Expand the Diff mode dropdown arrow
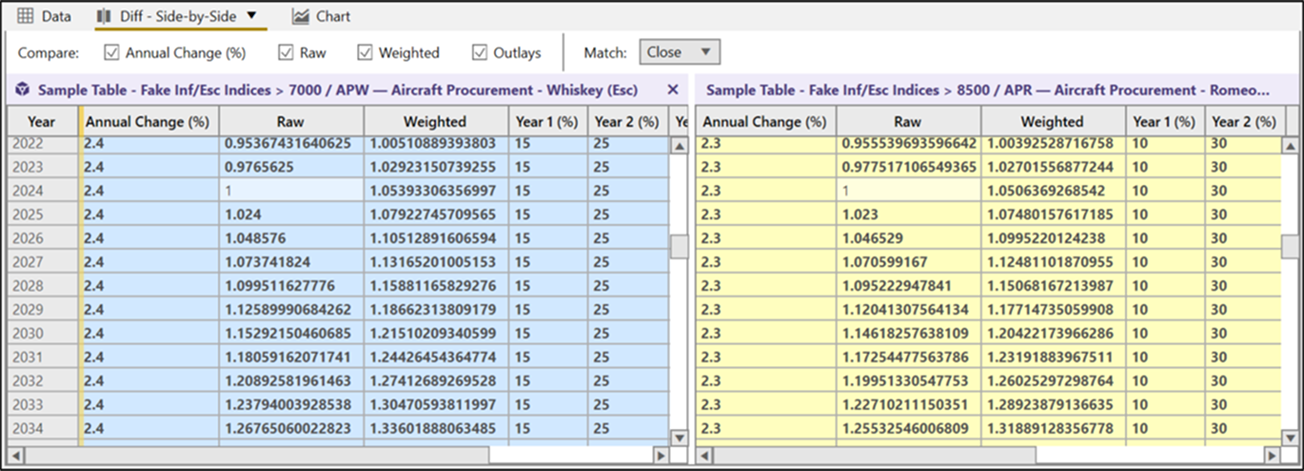Image resolution: width=1304 pixels, height=471 pixels. pos(251,16)
